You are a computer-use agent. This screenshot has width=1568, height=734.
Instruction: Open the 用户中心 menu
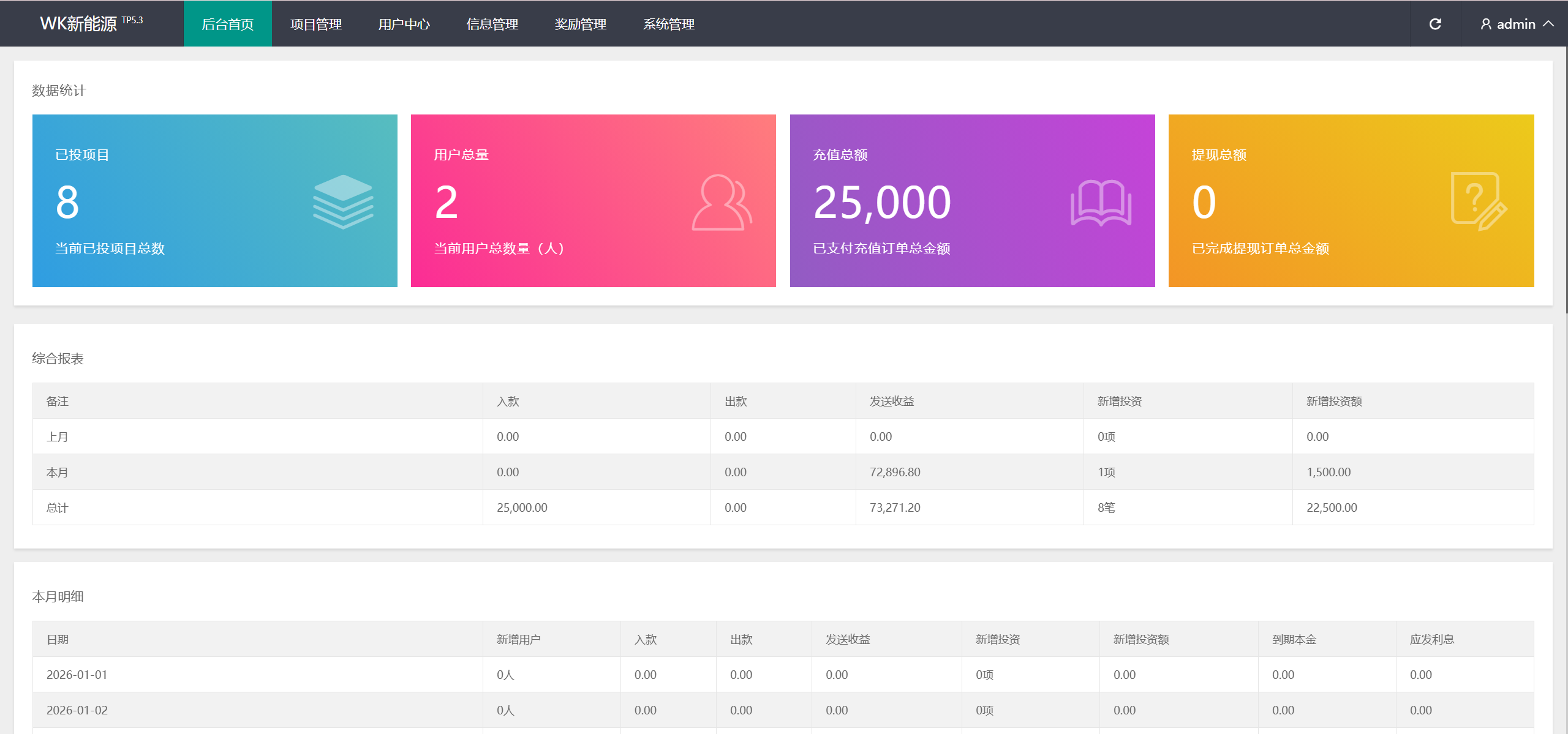(404, 24)
